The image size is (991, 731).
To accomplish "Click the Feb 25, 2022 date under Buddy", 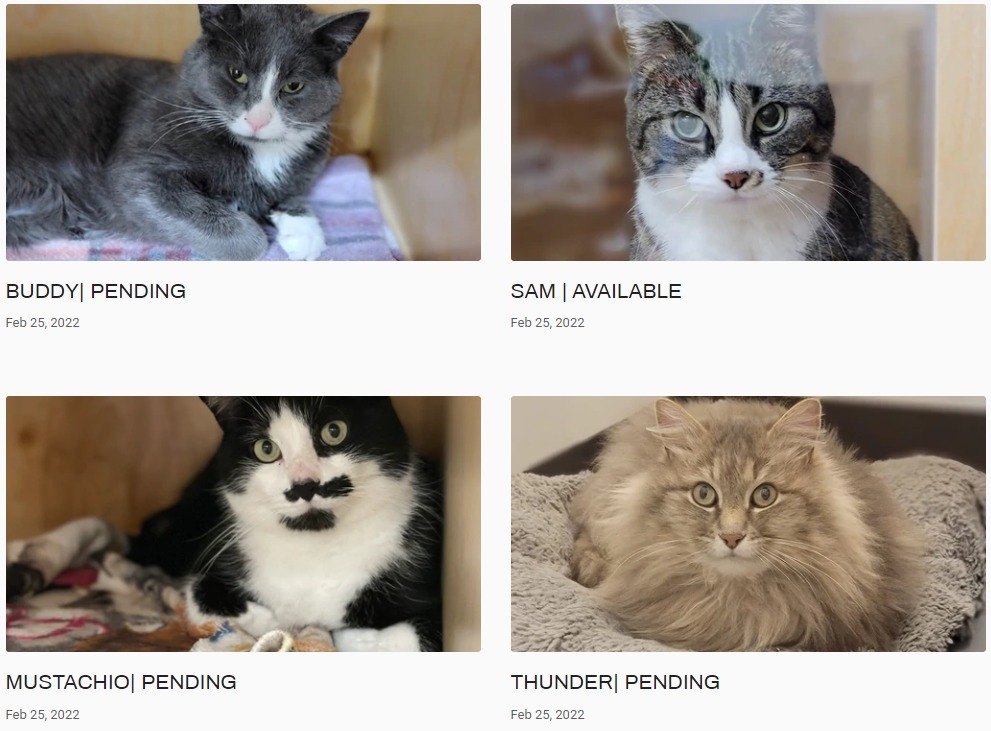I will (x=42, y=323).
